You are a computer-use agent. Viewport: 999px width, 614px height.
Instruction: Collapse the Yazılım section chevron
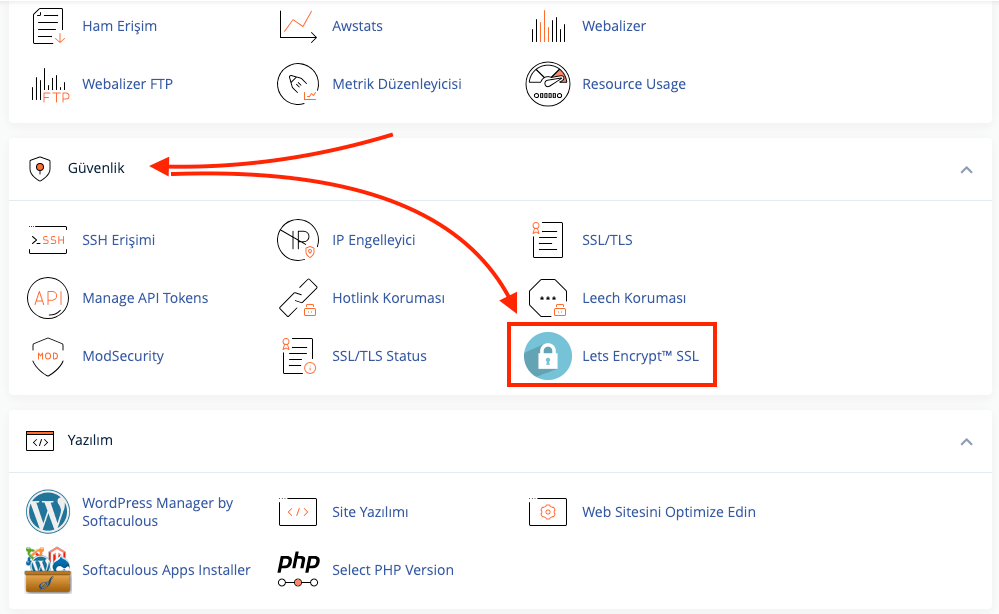point(966,441)
